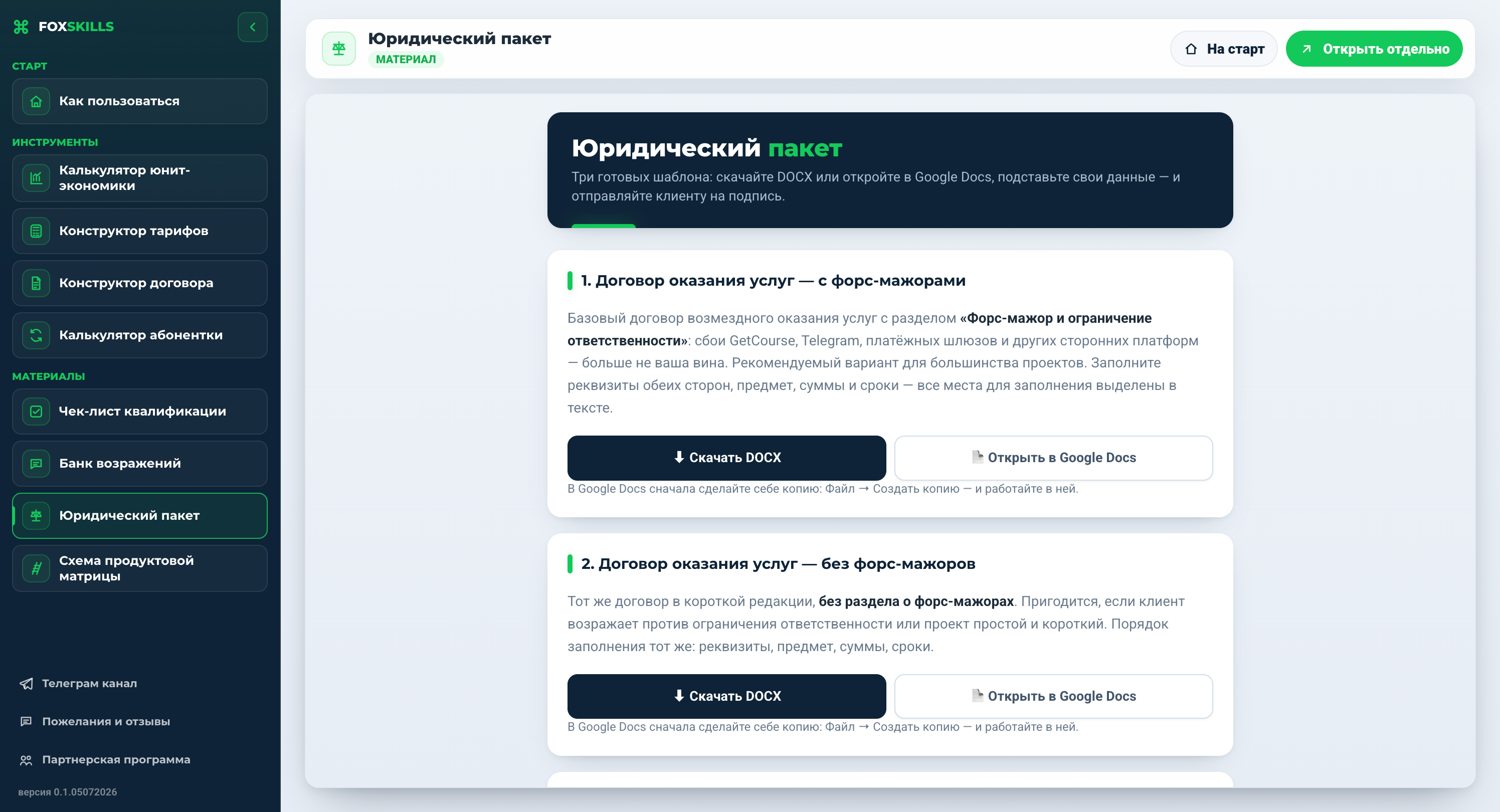This screenshot has width=1500, height=812.
Task: Download DOCX for contract with force majeure
Action: click(727, 458)
